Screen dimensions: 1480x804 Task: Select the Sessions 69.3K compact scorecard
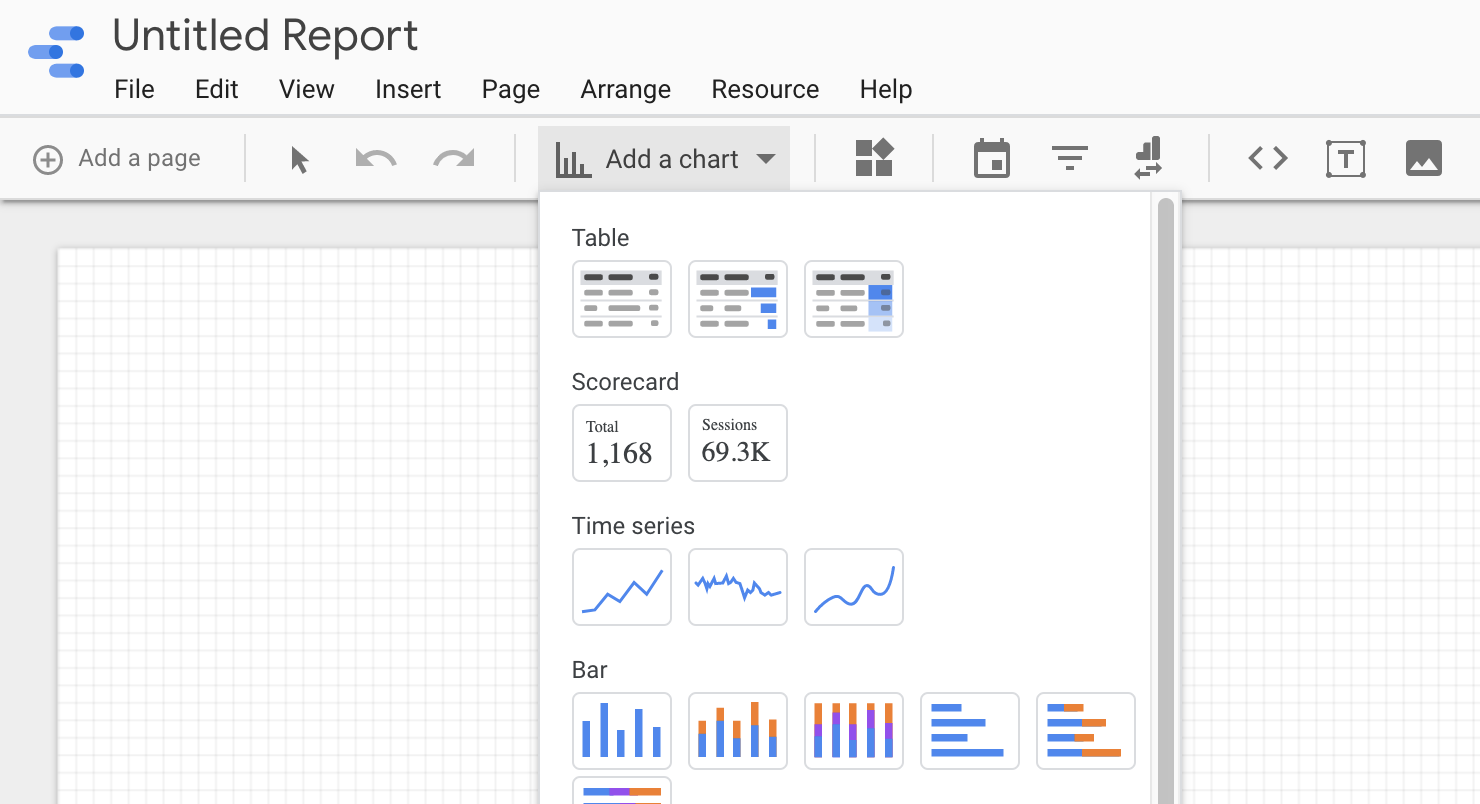pyautogui.click(x=738, y=443)
